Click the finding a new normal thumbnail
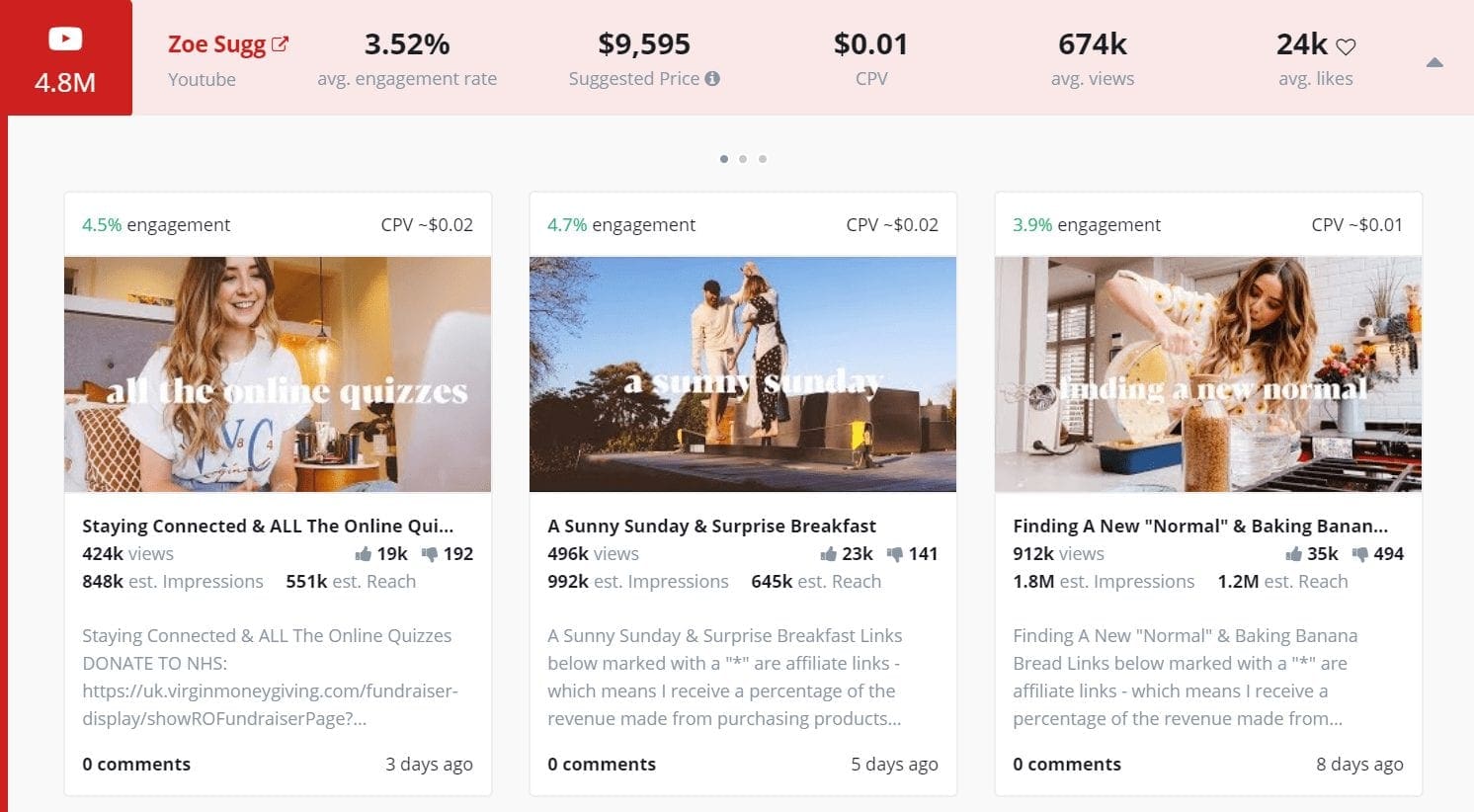The image size is (1474, 812). 1208,374
